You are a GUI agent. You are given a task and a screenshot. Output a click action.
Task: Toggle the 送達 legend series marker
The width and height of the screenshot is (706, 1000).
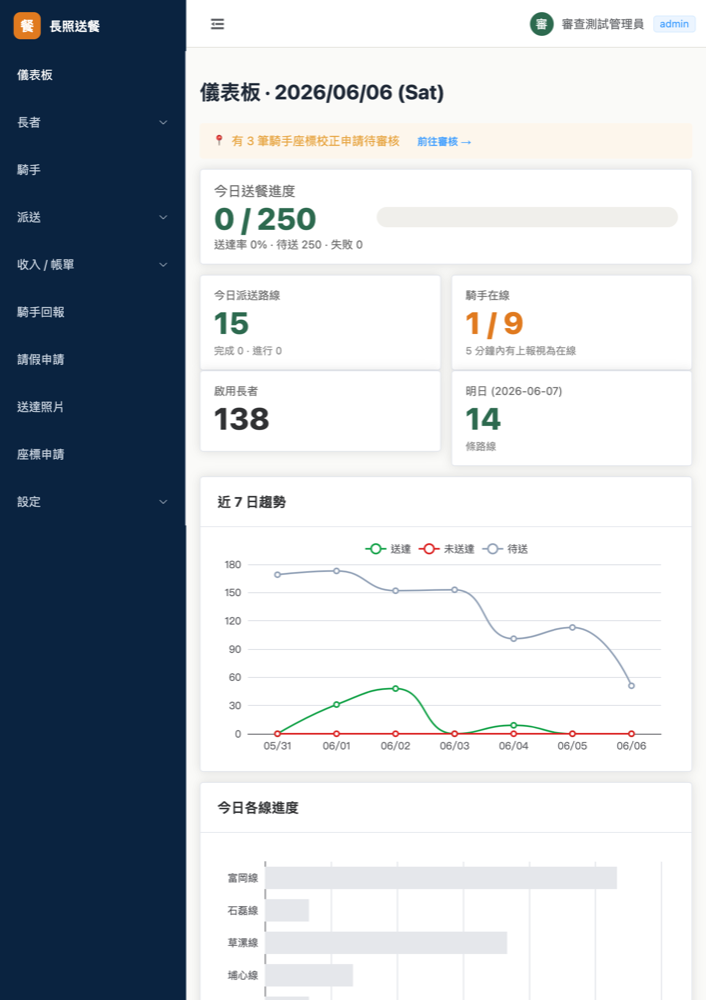(376, 549)
